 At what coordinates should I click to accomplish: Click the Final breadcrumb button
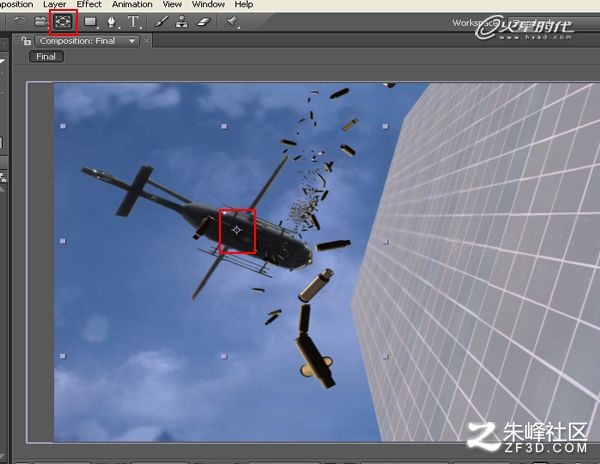(46, 57)
